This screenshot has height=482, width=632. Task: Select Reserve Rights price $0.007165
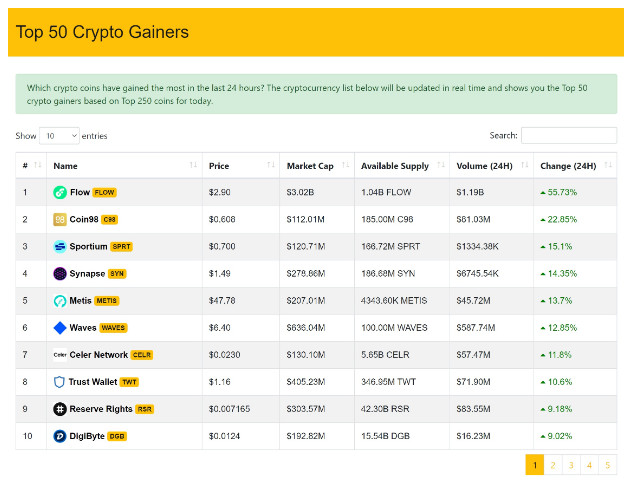pyautogui.click(x=229, y=409)
